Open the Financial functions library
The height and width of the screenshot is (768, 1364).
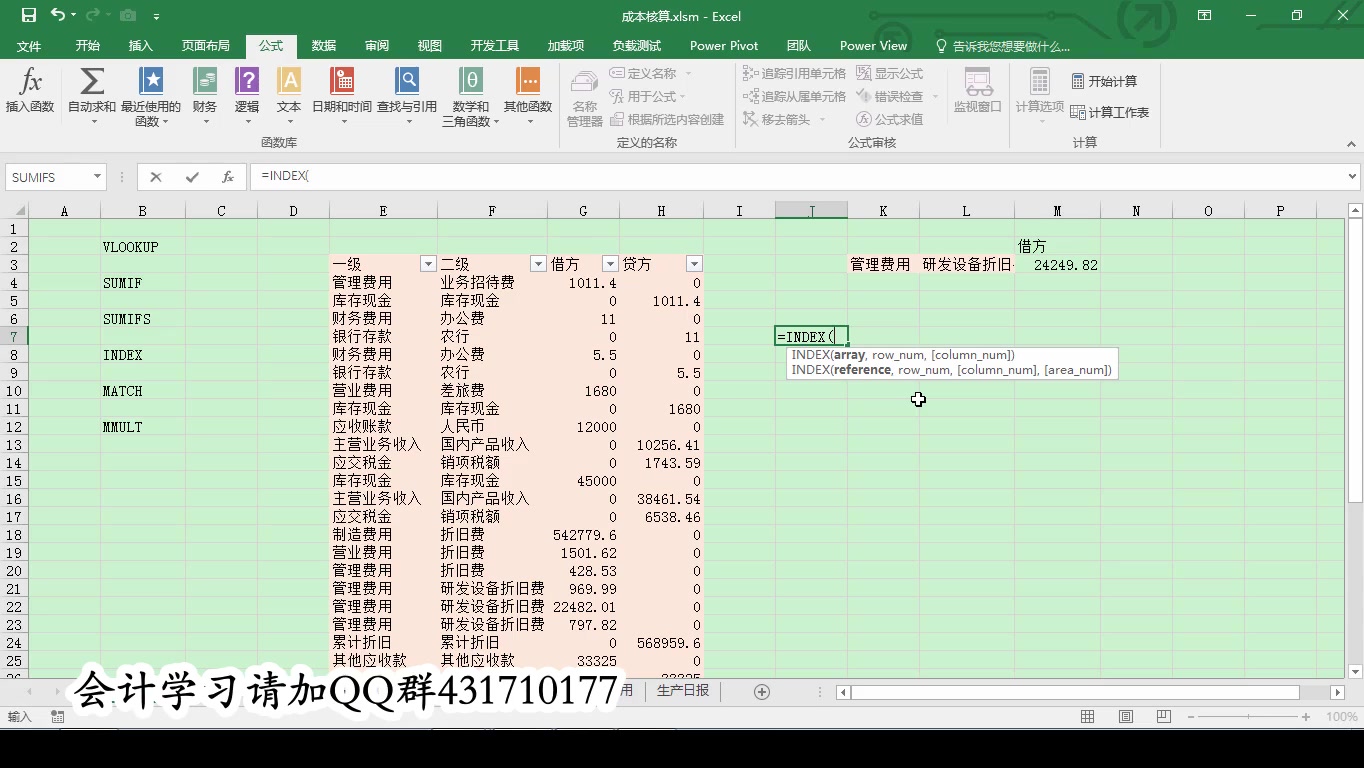[205, 95]
